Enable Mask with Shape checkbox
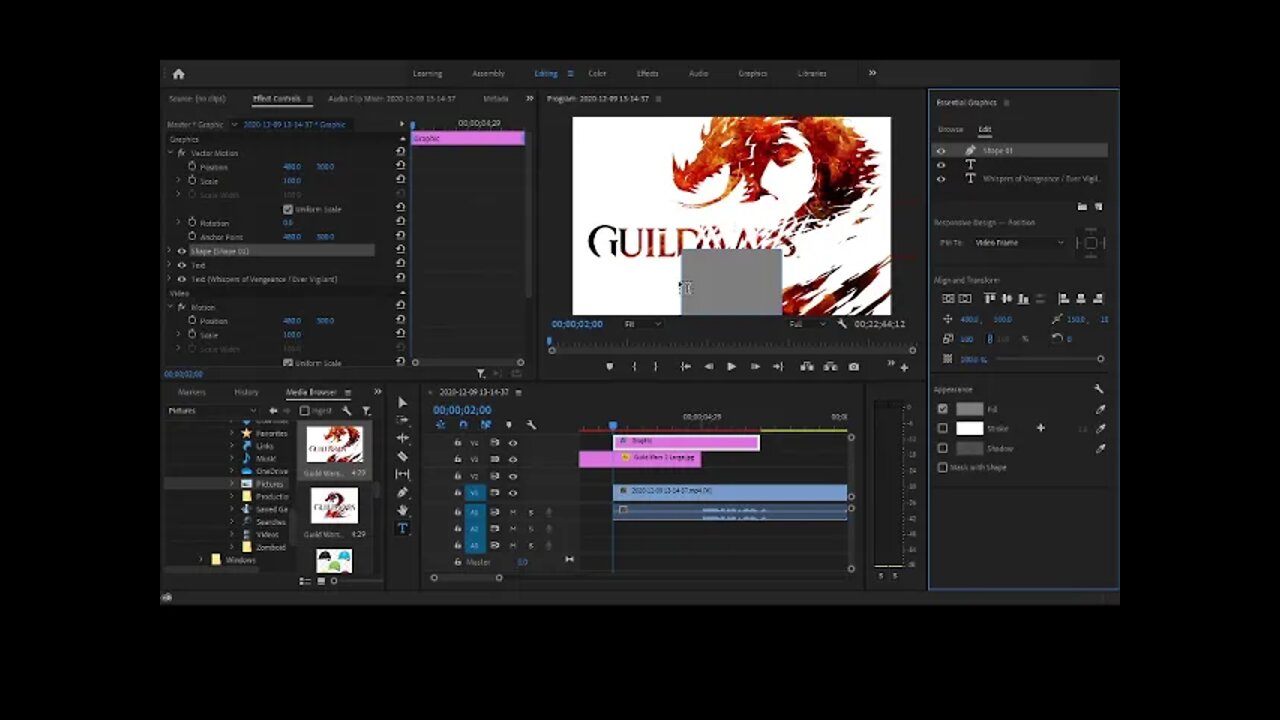Image resolution: width=1280 pixels, height=720 pixels. pos(942,467)
